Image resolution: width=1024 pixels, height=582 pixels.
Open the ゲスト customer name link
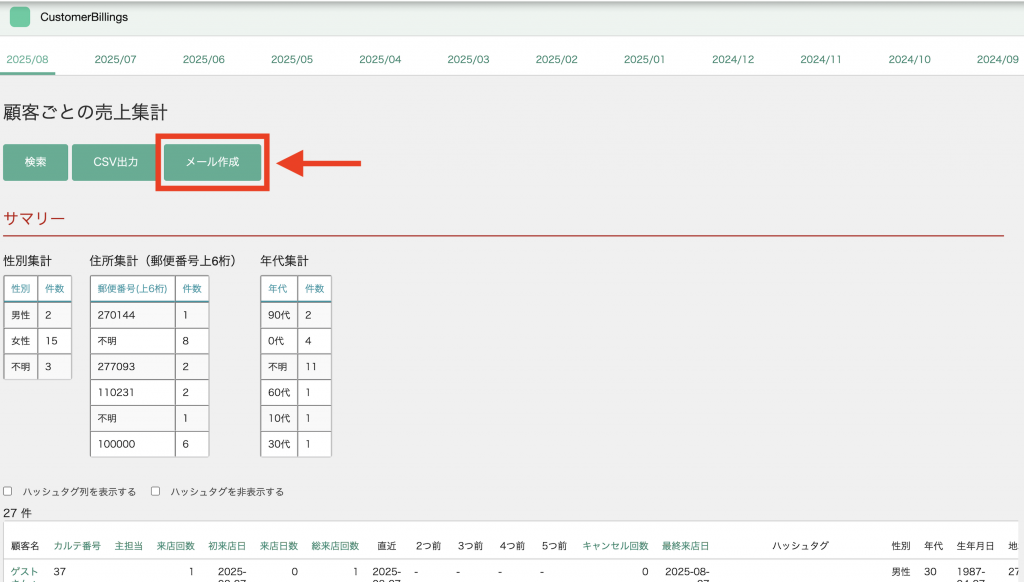pyautogui.click(x=24, y=571)
